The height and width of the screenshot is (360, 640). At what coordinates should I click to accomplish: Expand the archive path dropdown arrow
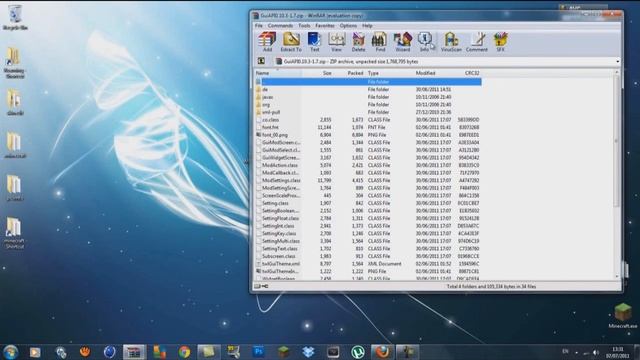[617, 62]
